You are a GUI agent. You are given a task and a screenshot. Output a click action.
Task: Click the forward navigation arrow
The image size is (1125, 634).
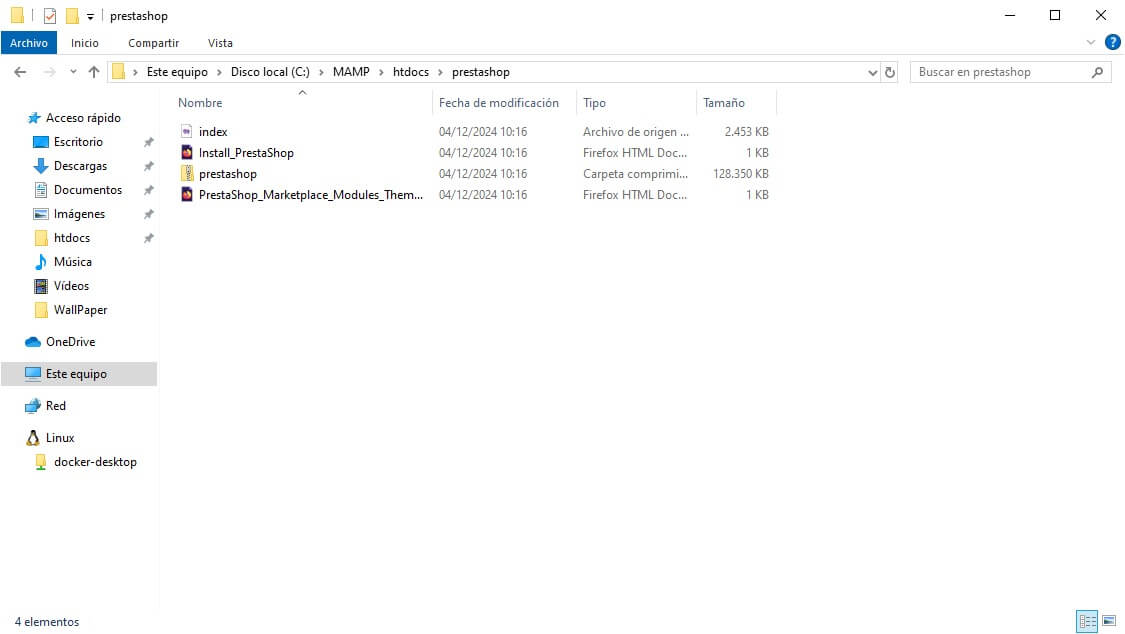[x=49, y=72]
